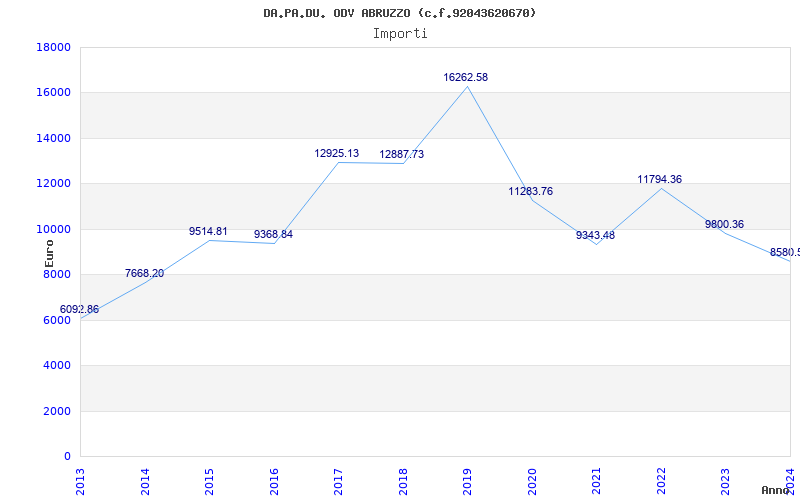The height and width of the screenshot is (500, 800).
Task: Select the data label 12925.13
Action: point(336,153)
